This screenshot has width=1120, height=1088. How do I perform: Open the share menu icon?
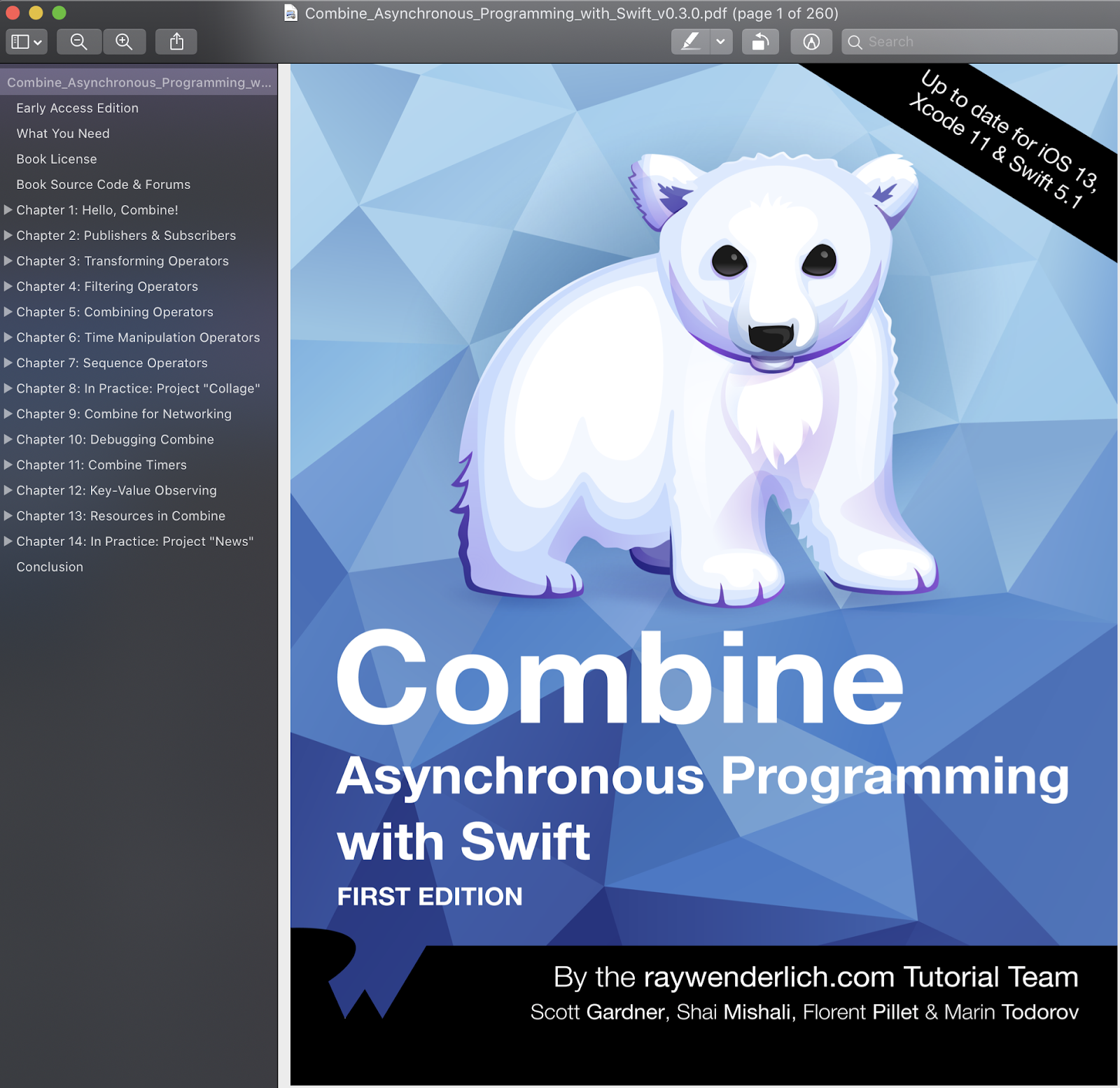tap(176, 42)
